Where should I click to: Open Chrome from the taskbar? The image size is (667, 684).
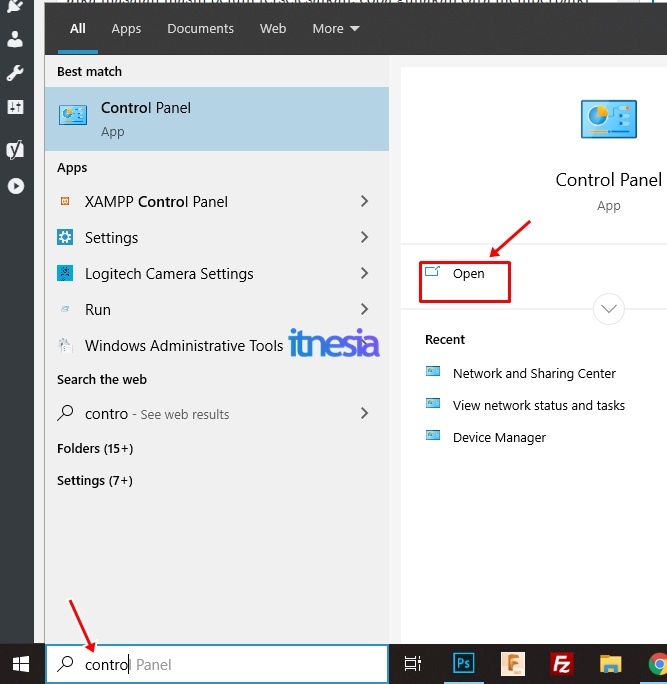[x=658, y=664]
